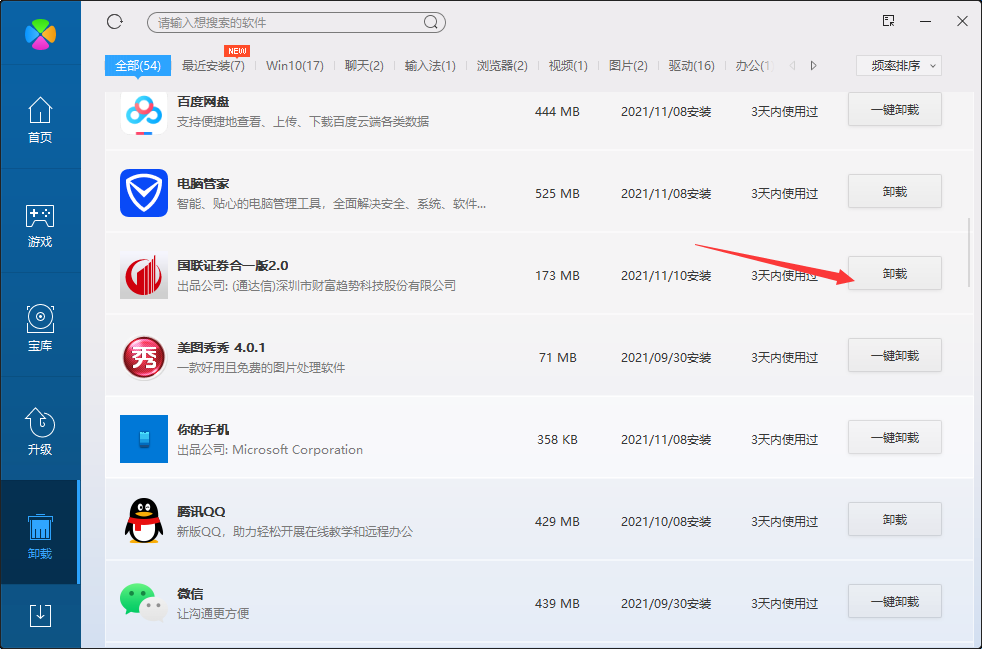Switch to the Win10(17) tab
The width and height of the screenshot is (982, 649).
(x=295, y=66)
